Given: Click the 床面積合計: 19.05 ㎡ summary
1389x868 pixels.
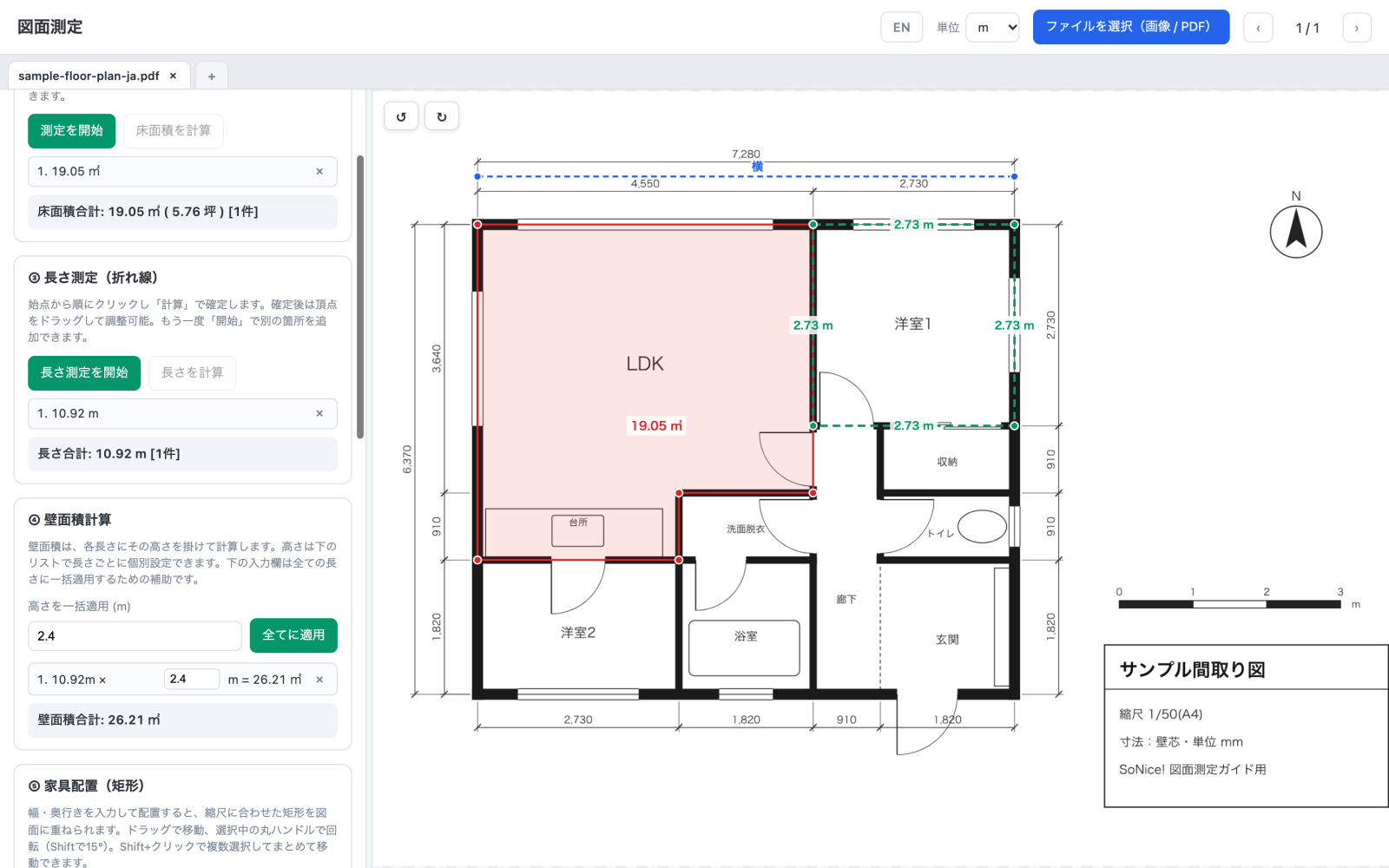Looking at the screenshot, I should (182, 212).
